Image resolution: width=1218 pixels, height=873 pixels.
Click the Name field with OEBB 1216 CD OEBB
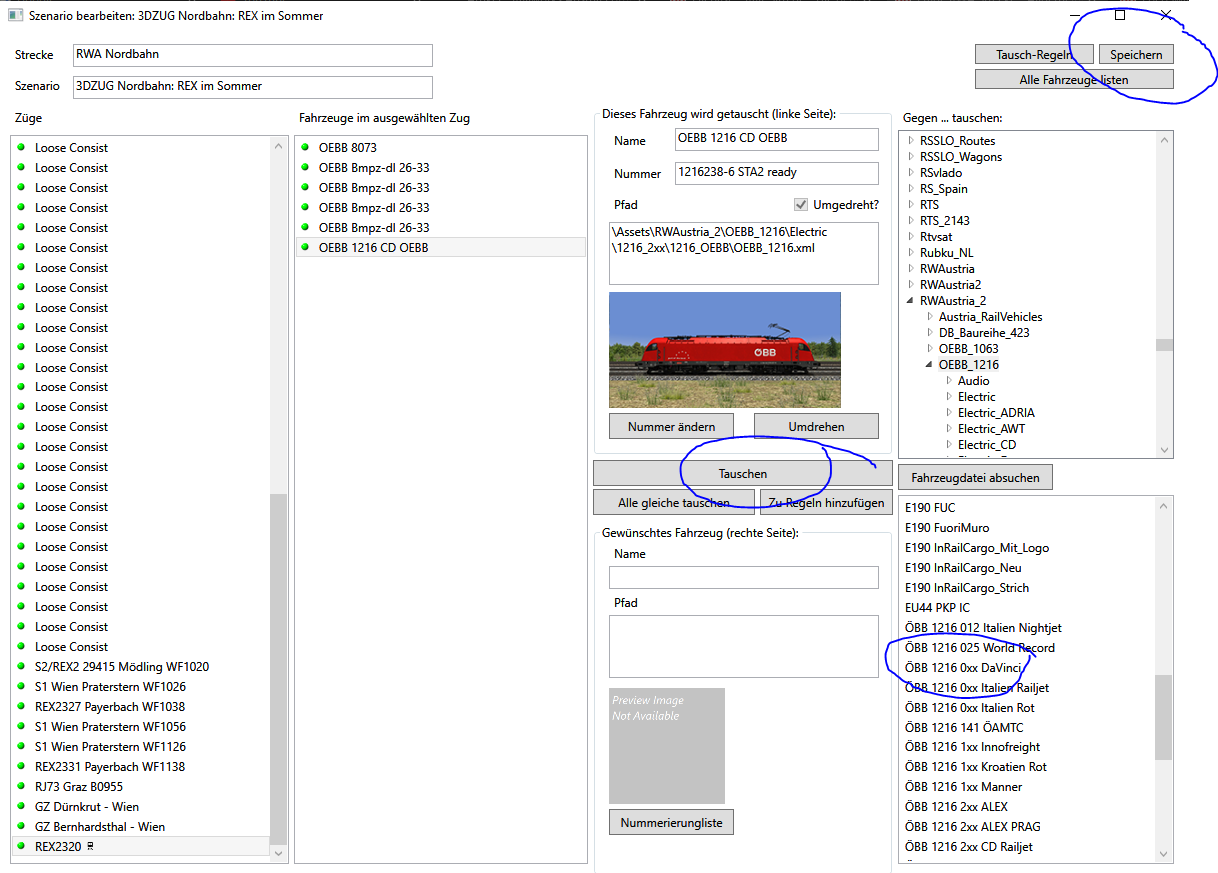click(x=776, y=139)
